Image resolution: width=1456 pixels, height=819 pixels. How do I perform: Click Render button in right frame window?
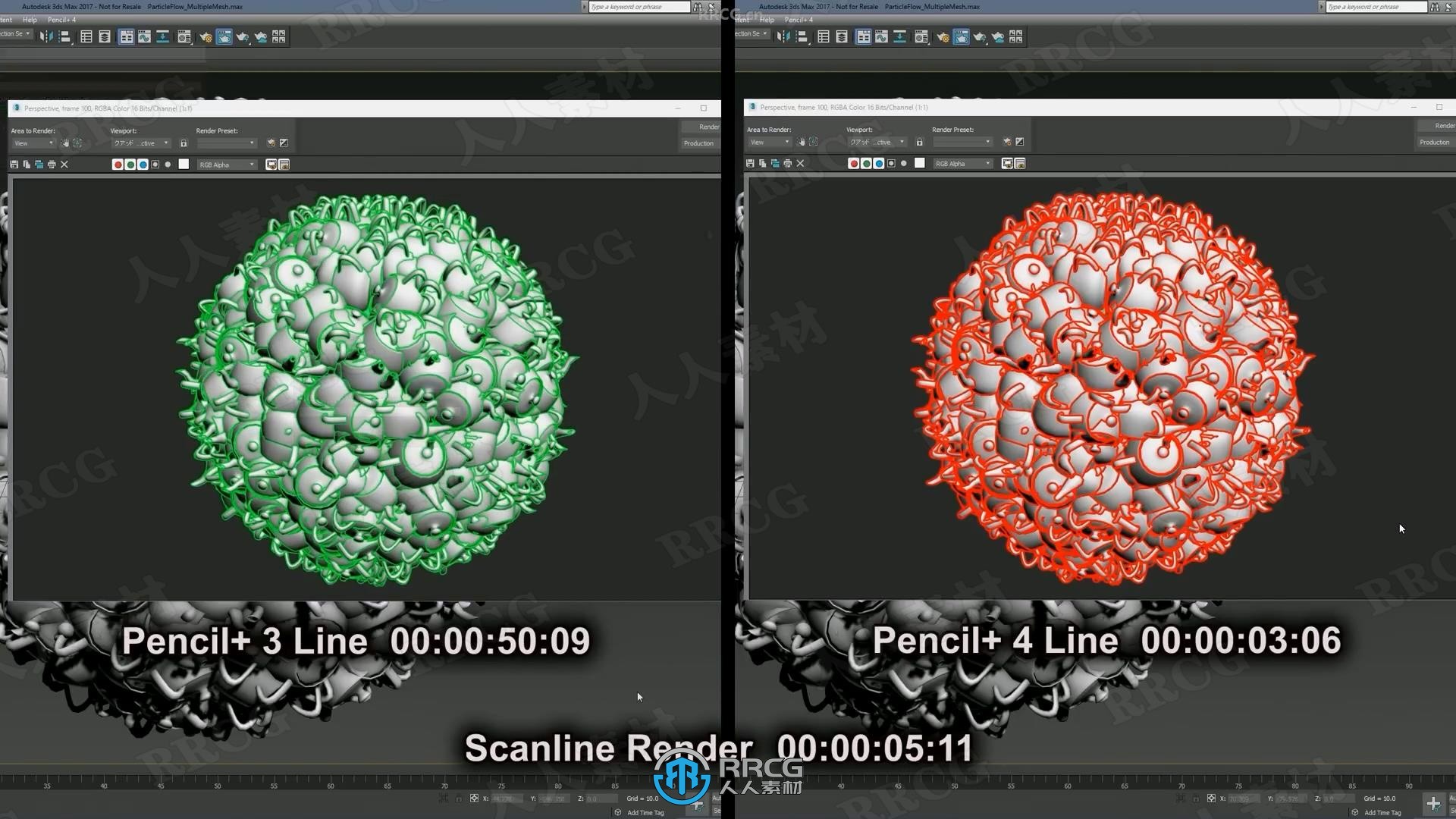pyautogui.click(x=1438, y=126)
